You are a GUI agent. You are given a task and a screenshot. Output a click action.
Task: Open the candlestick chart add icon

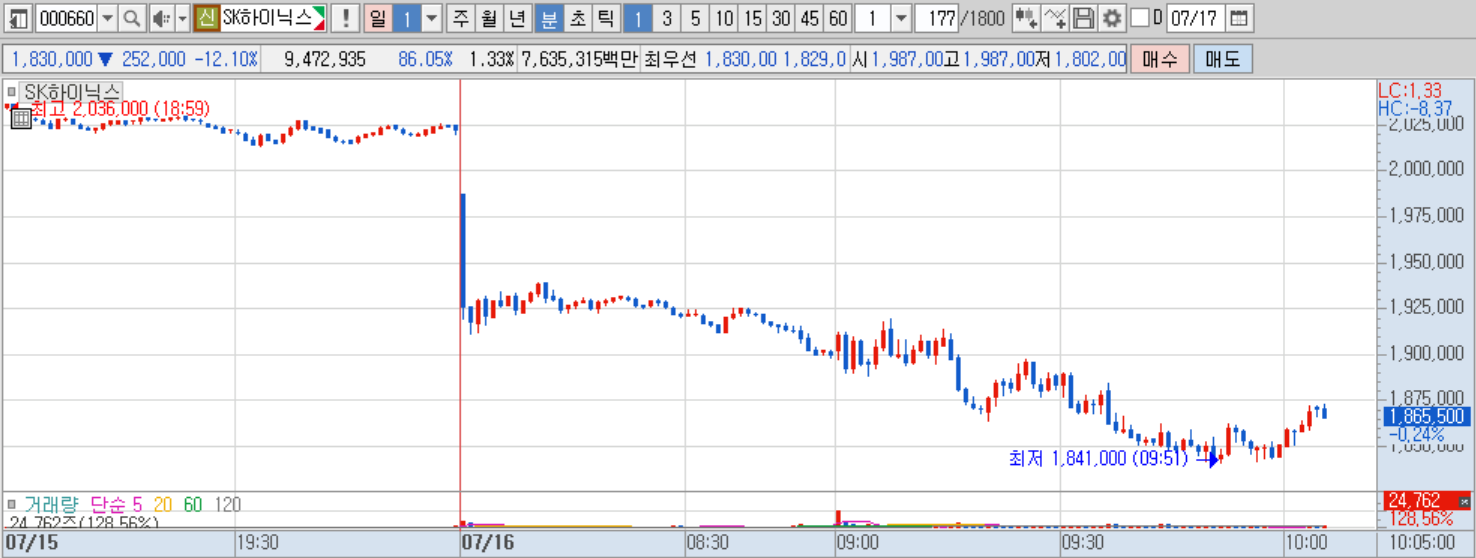[1025, 18]
